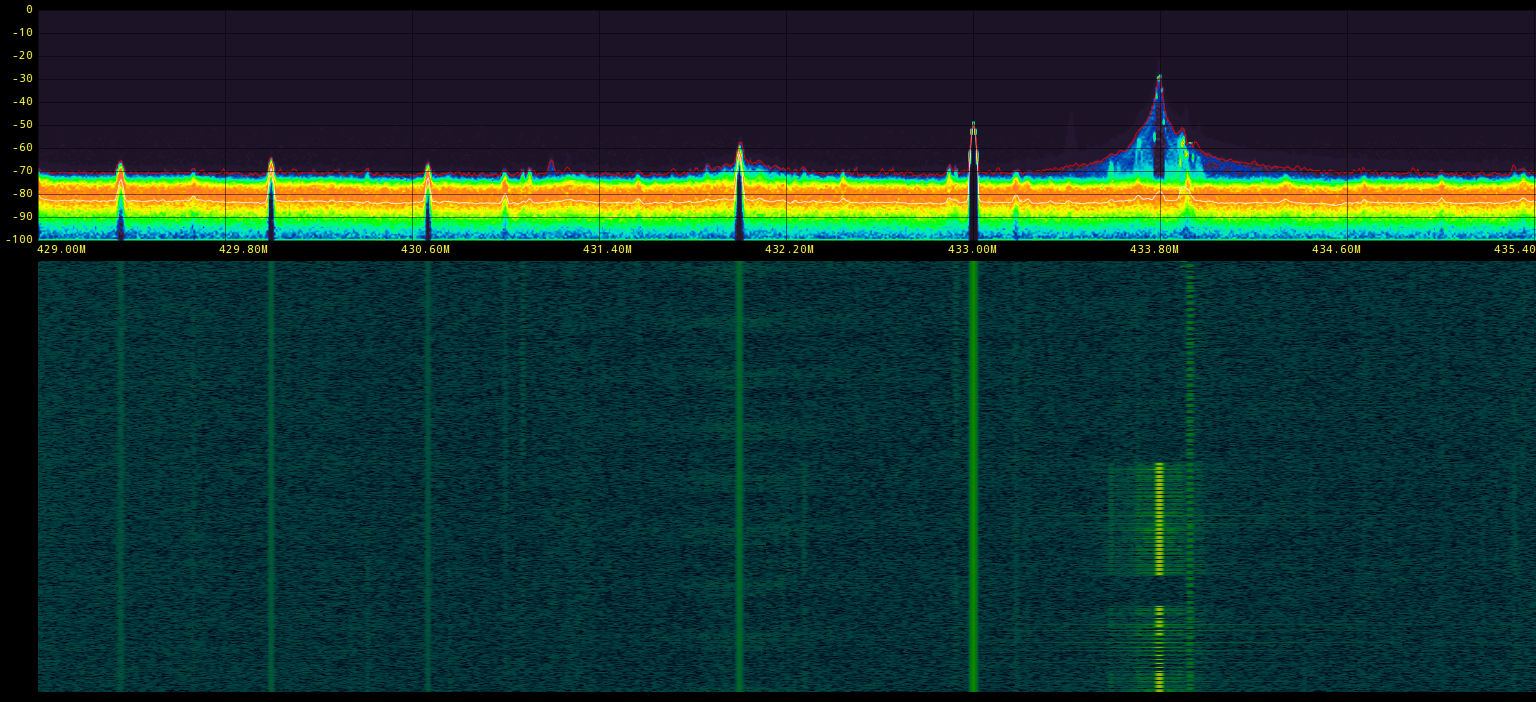The width and height of the screenshot is (1536, 702).
Task: Tune to the spectrum peak near 430.00M
Action: click(x=271, y=163)
